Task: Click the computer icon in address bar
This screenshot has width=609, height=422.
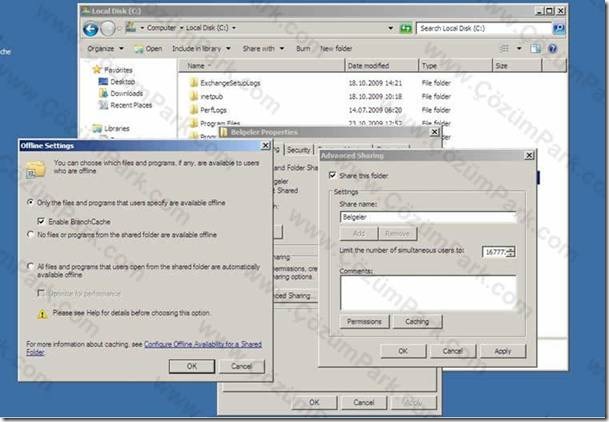Action: click(131, 27)
